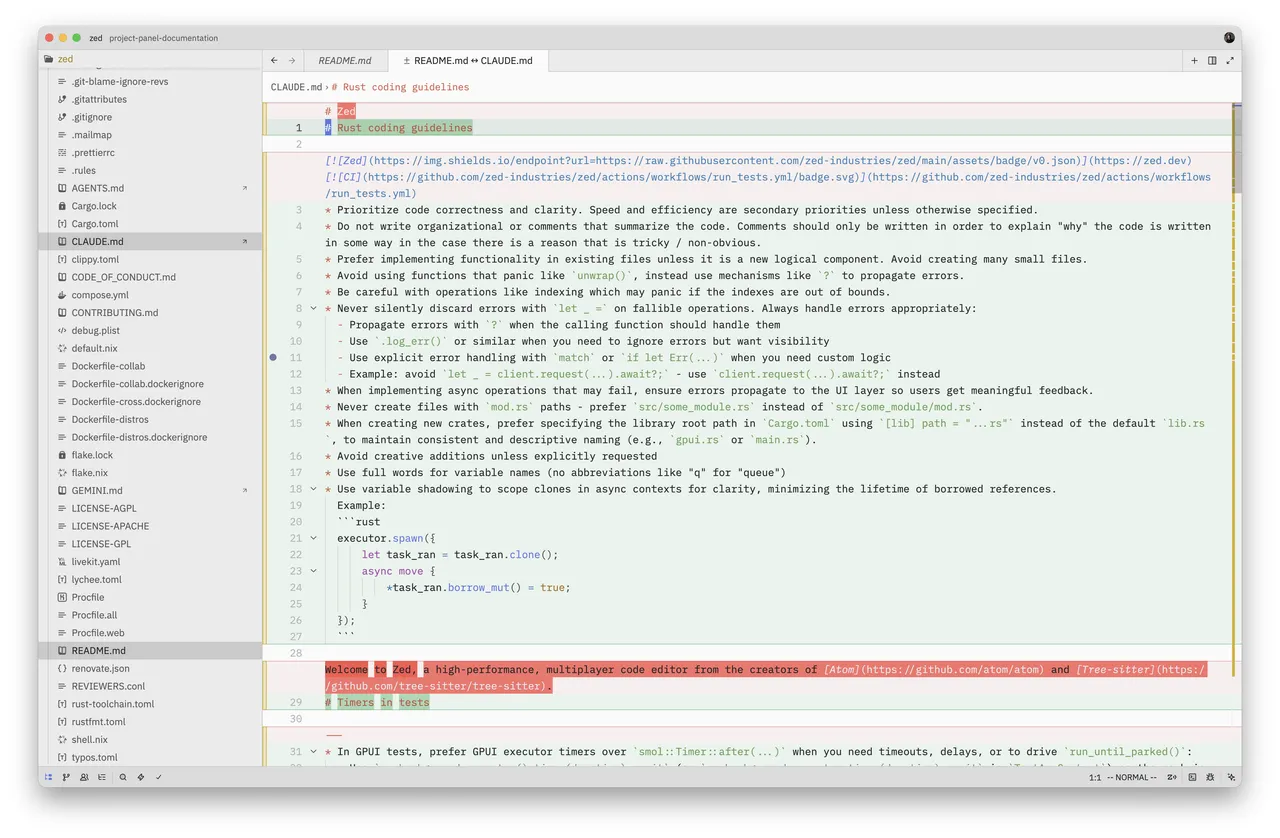The height and width of the screenshot is (838, 1280).
Task: Go forward using the right arrow
Action: point(292,60)
